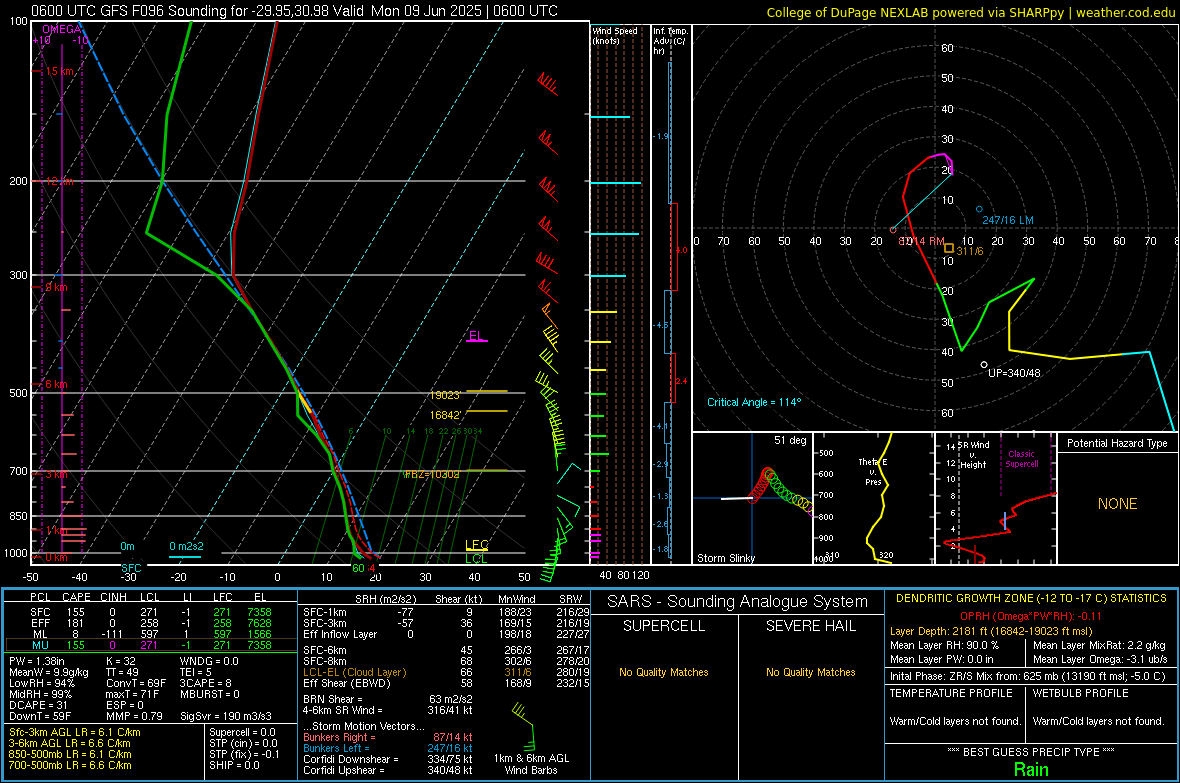This screenshot has width=1180, height=783.
Task: Click the K = 32 index value
Action: pyautogui.click(x=120, y=661)
